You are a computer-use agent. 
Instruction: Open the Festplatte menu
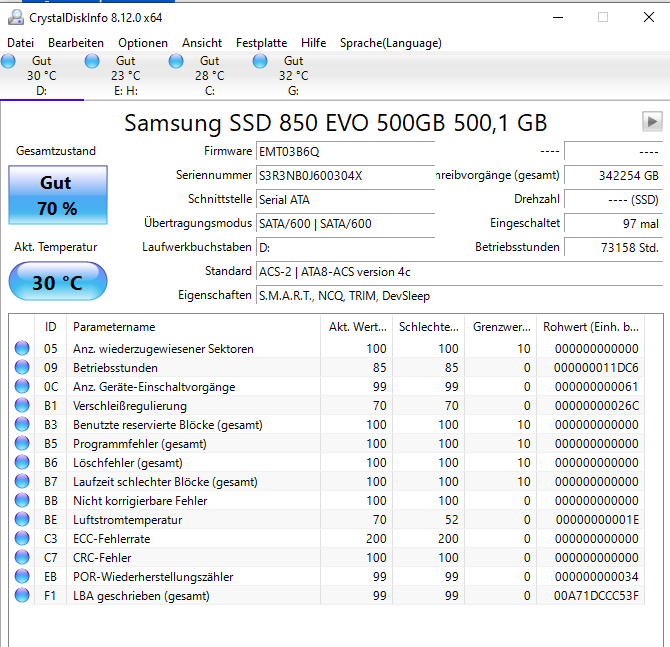262,43
